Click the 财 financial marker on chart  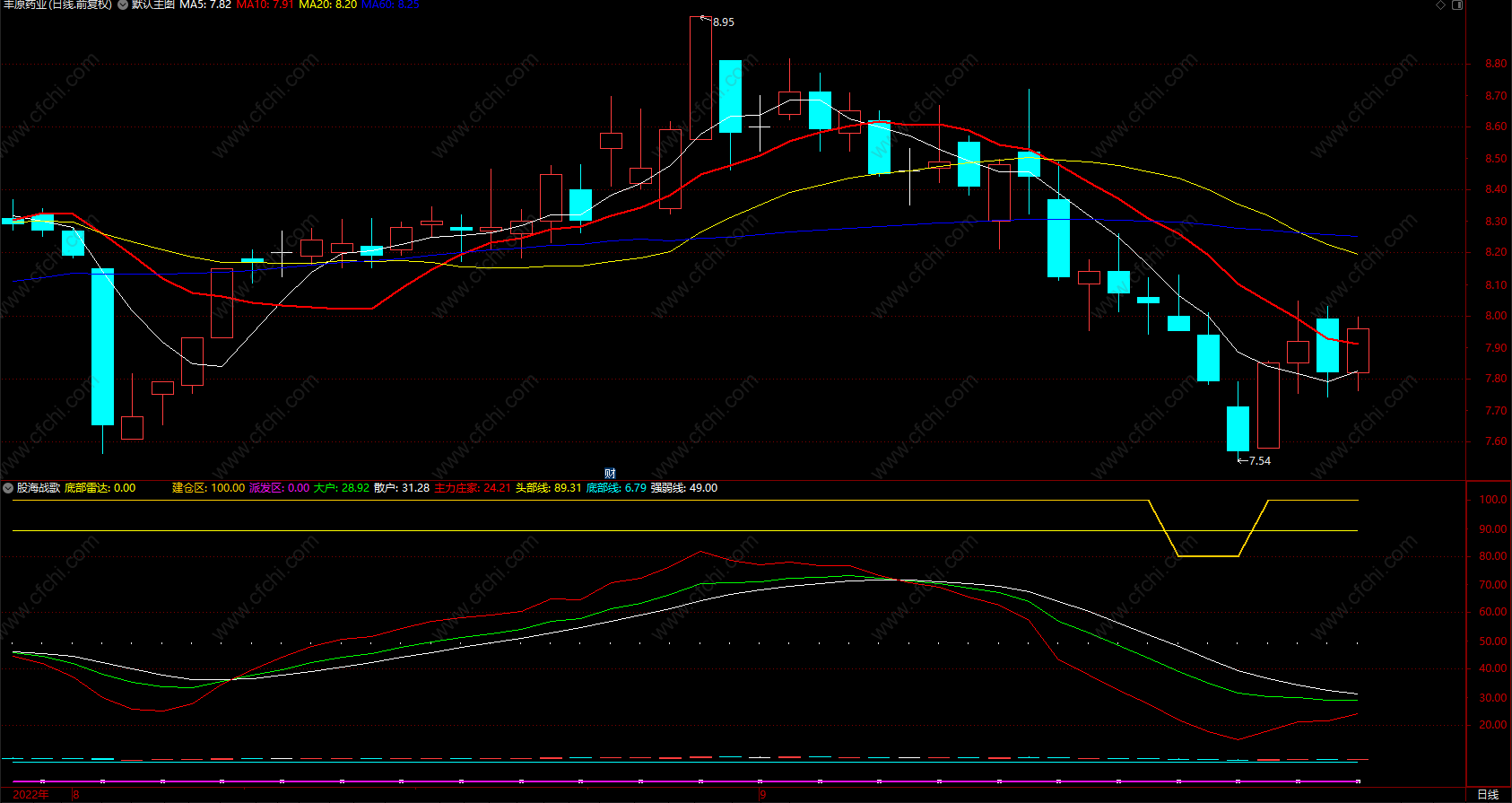tap(610, 474)
